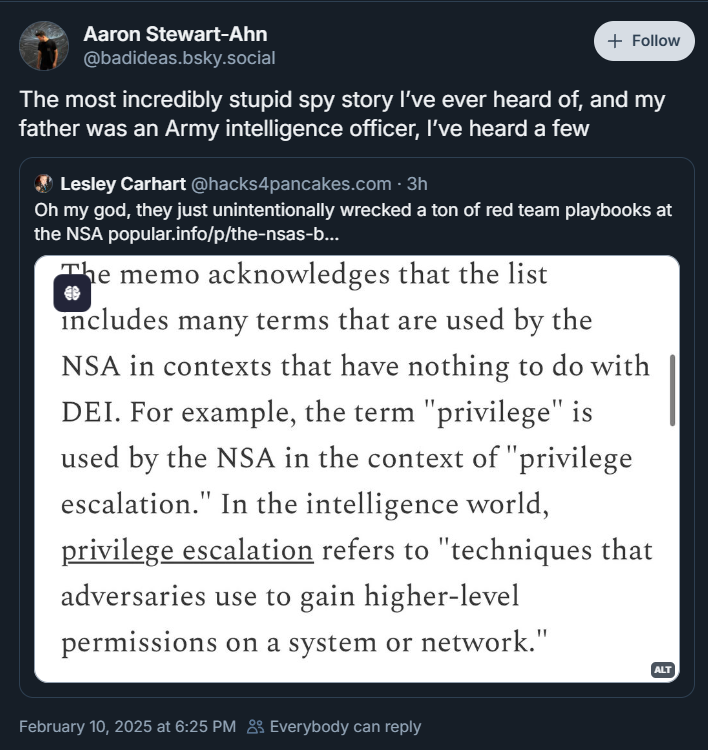Open the @badideas.bsky.social handle link

pyautogui.click(x=179, y=58)
